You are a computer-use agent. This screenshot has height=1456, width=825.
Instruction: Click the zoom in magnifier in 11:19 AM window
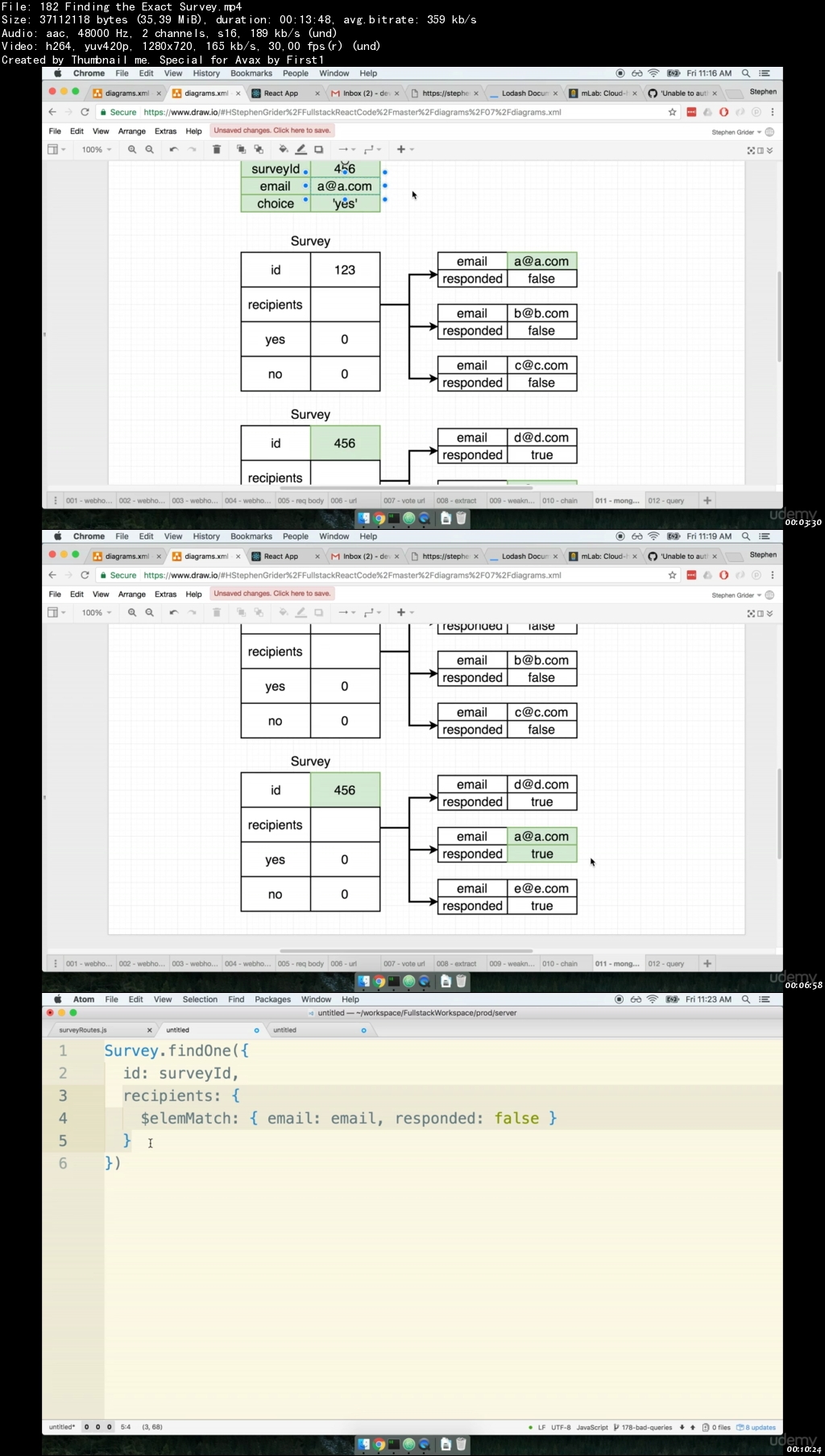132,612
